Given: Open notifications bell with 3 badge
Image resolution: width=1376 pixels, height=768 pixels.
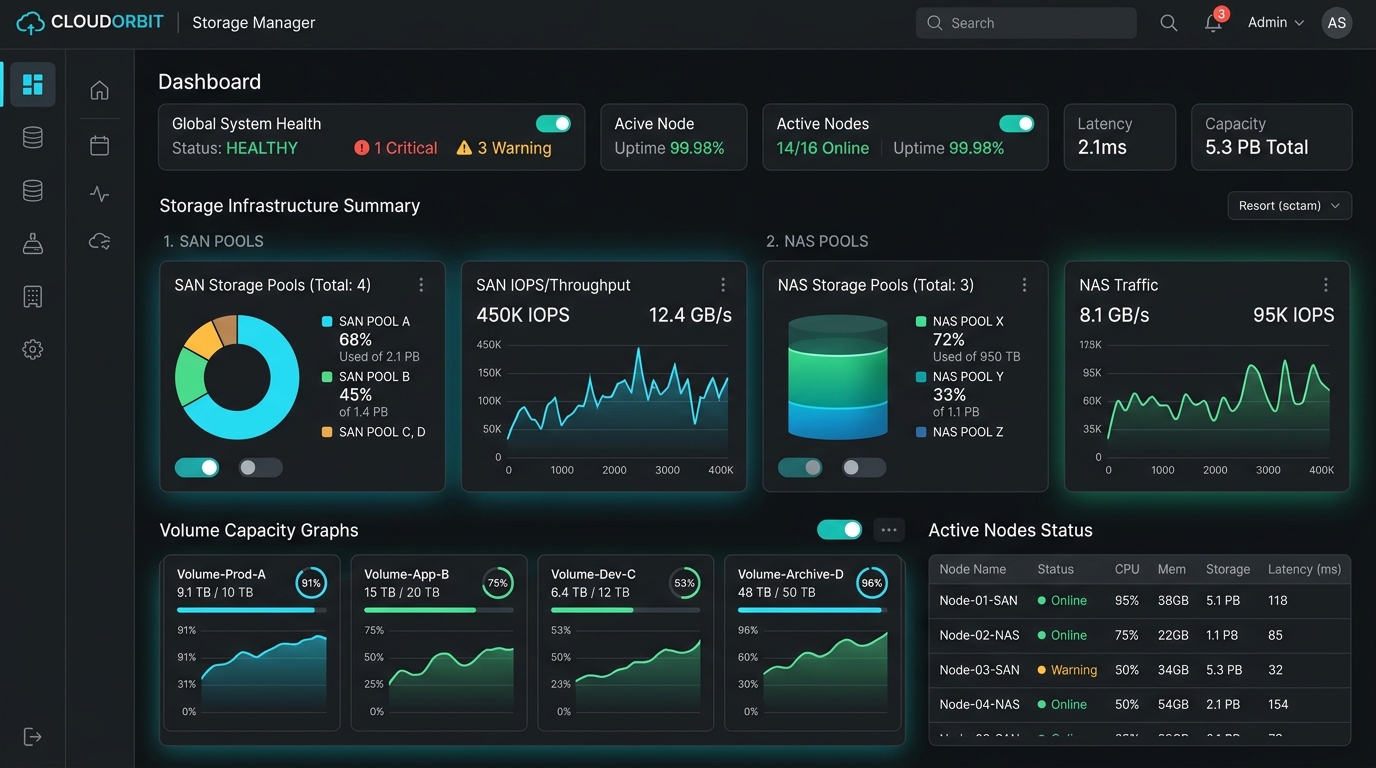Looking at the screenshot, I should pos(1214,22).
